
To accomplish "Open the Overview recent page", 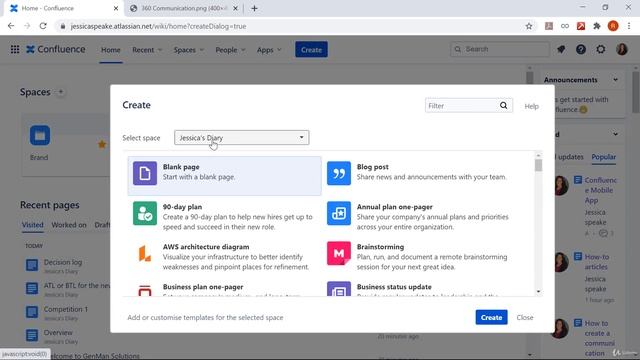I will (x=58, y=333).
